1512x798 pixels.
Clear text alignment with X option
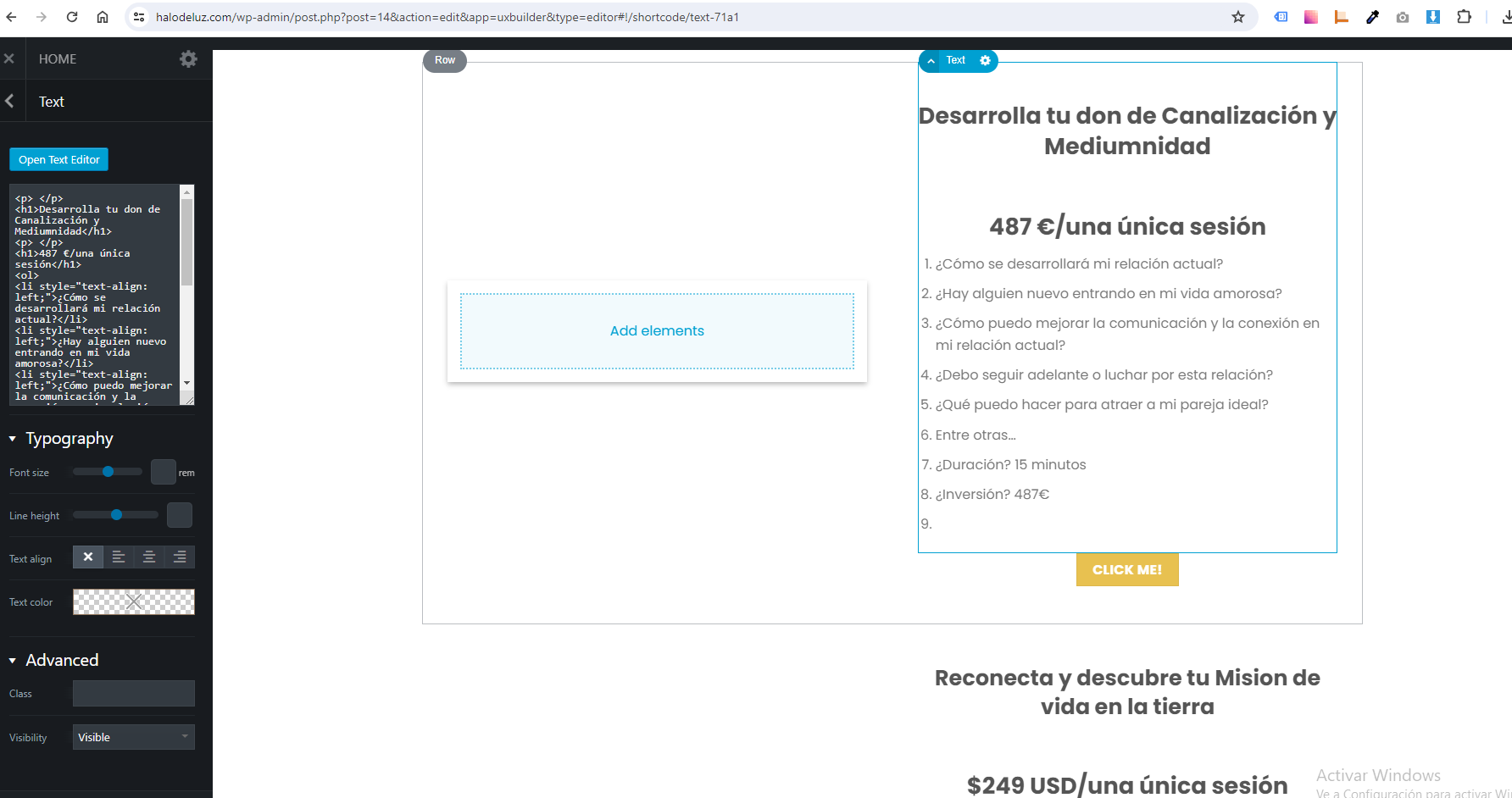(88, 557)
